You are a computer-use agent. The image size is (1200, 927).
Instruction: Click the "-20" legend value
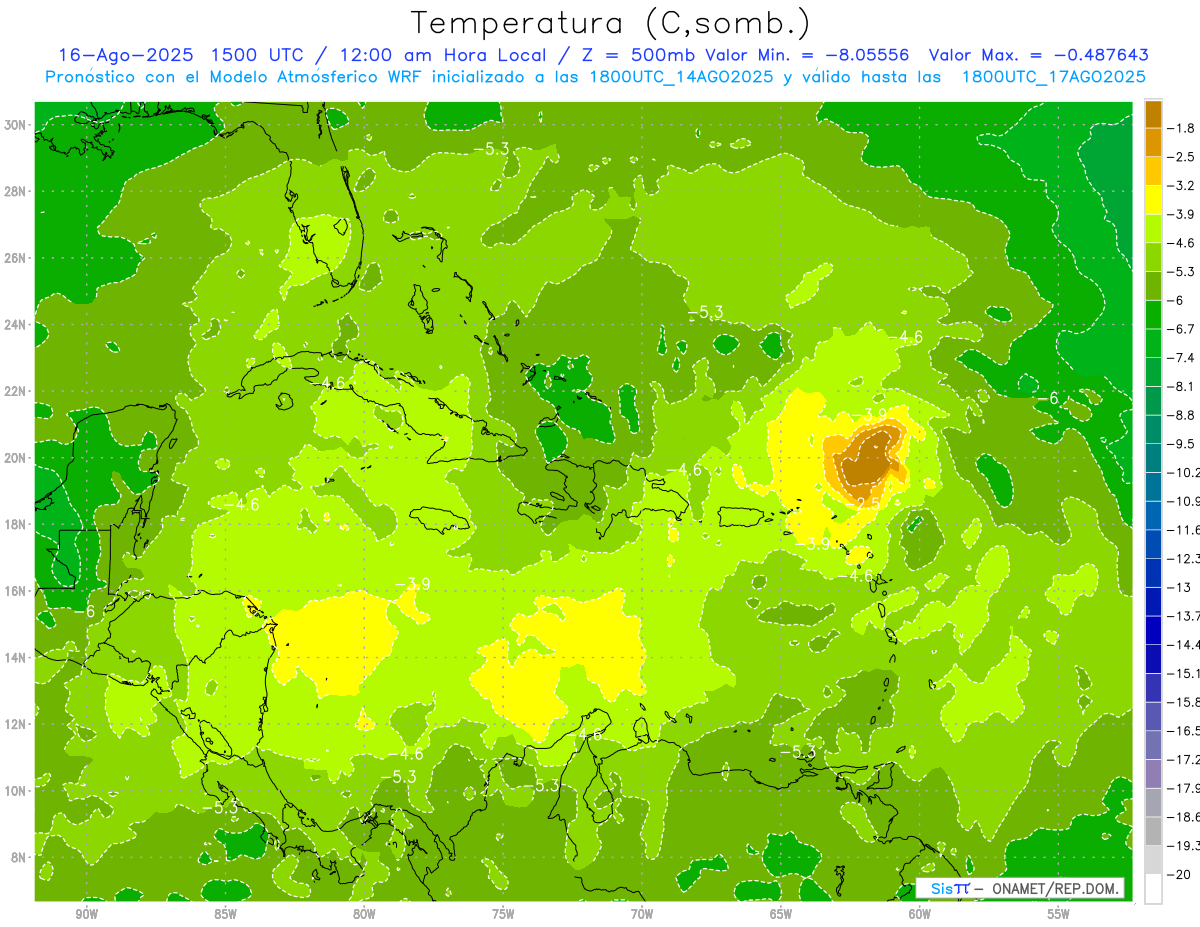click(x=1177, y=873)
